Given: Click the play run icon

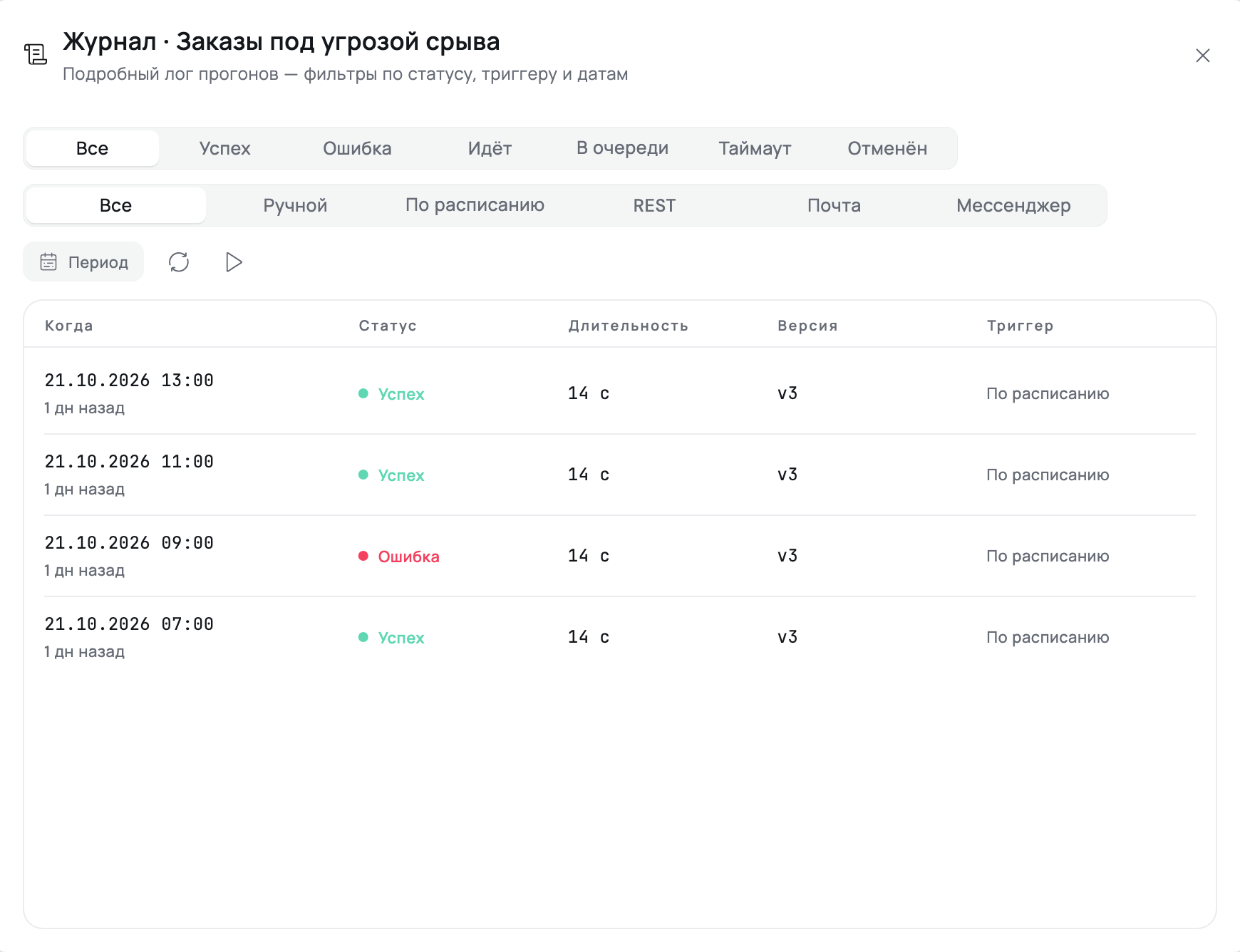Looking at the screenshot, I should (x=234, y=262).
